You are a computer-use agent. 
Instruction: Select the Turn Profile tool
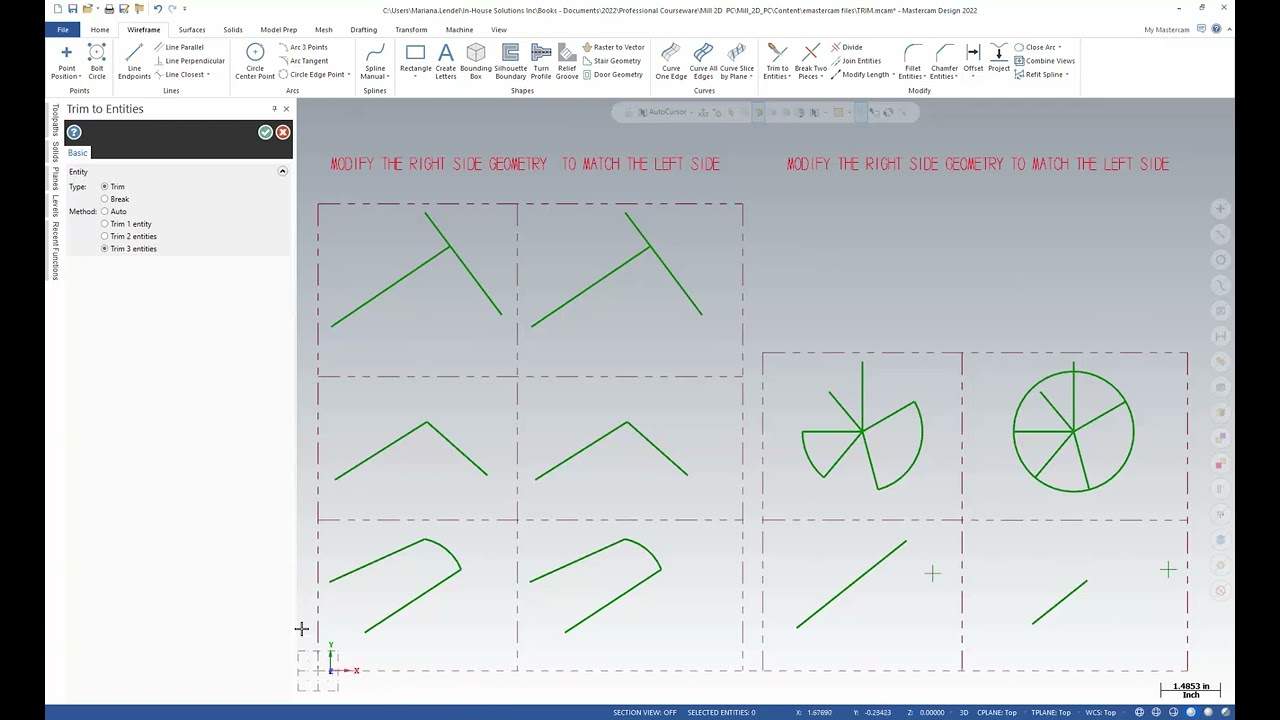(541, 62)
